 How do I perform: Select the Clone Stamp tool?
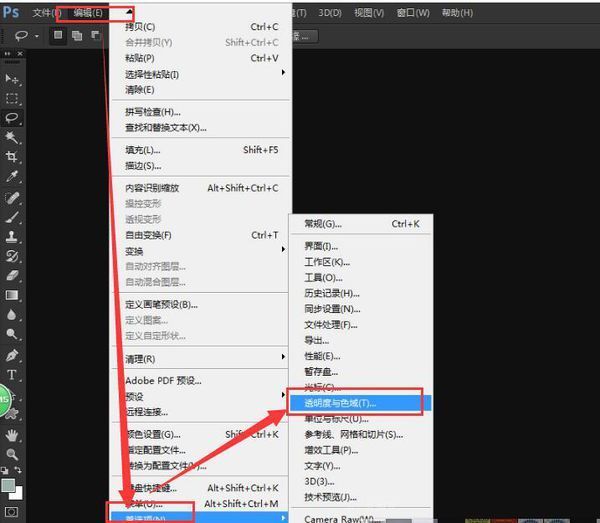(x=12, y=236)
